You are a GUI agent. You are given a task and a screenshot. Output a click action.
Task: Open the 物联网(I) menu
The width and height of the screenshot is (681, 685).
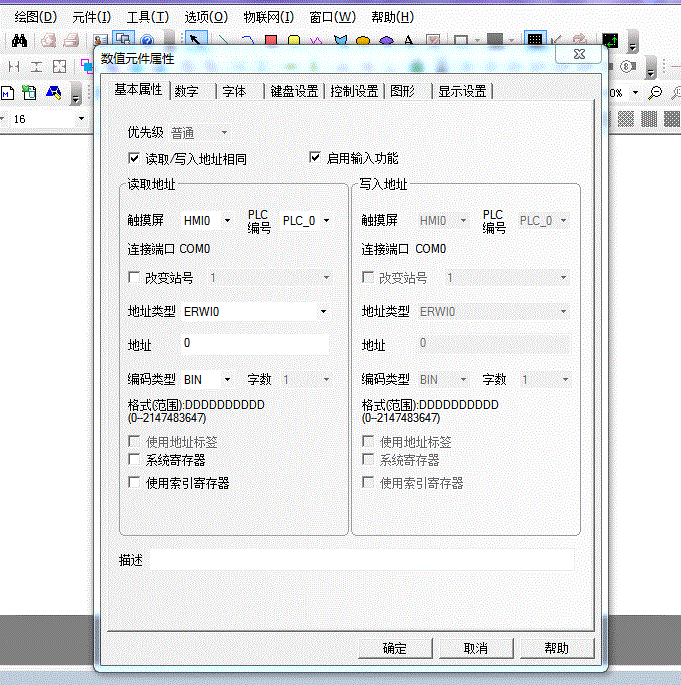(x=268, y=17)
